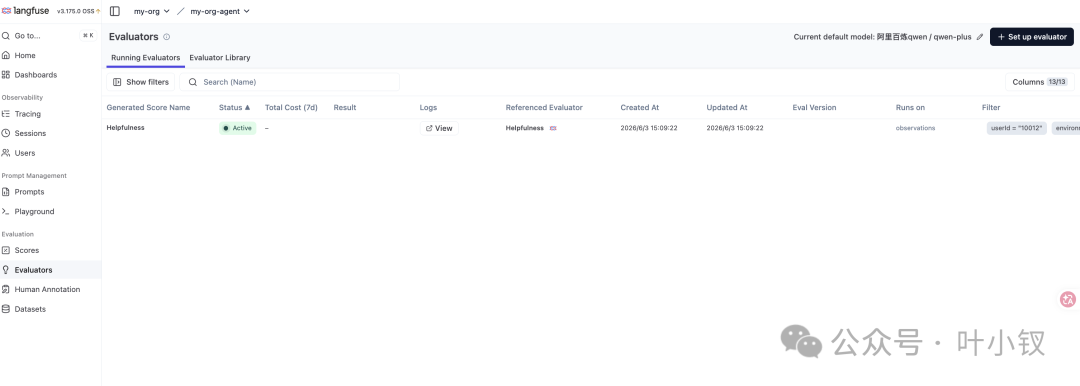Viewport: 1080px width, 386px height.
Task: Open Tracing in sidebar
Action: [x=50, y=114]
